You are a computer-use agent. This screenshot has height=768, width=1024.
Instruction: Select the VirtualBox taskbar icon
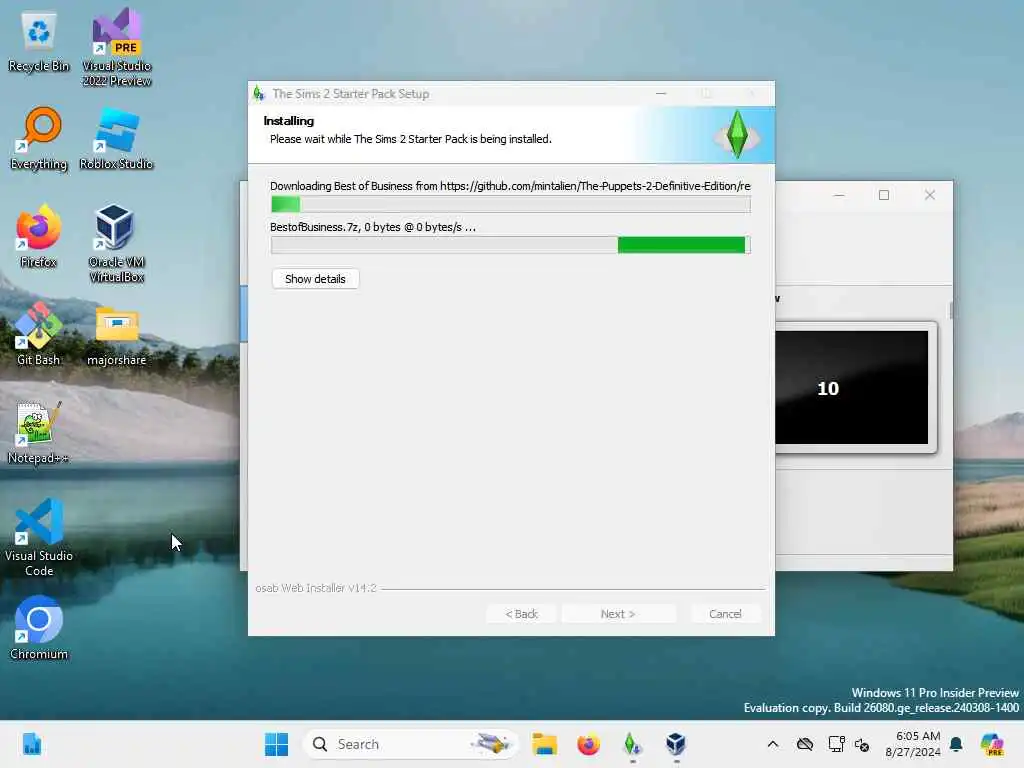click(x=675, y=744)
